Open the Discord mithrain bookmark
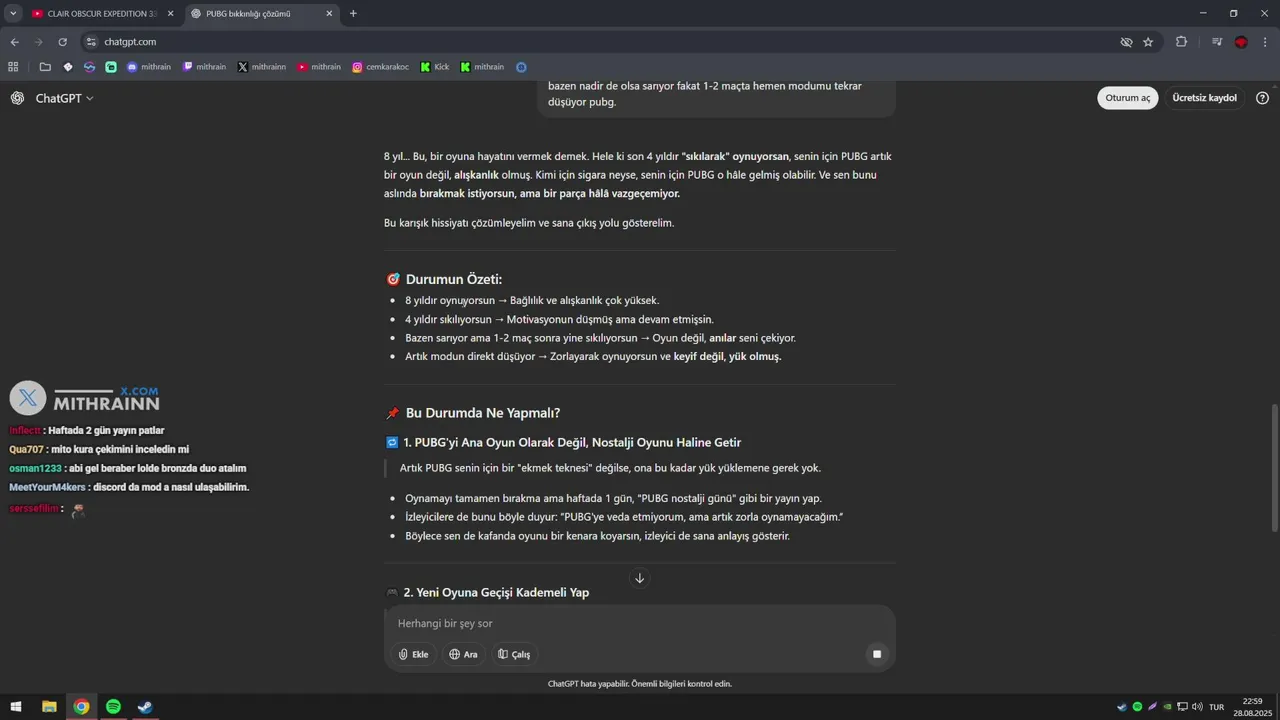 [x=149, y=67]
